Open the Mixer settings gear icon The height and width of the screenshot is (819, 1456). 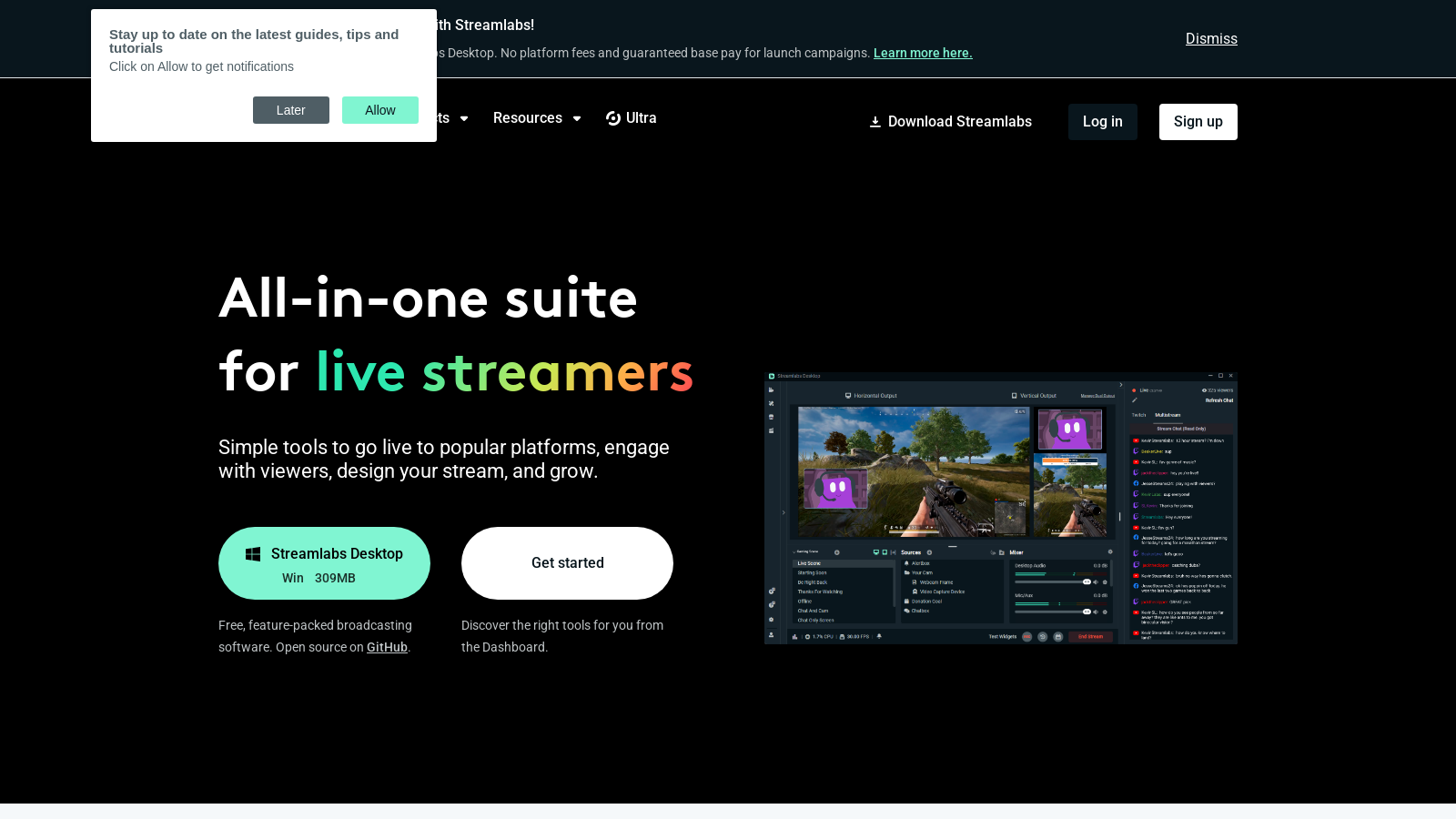coord(1110,551)
